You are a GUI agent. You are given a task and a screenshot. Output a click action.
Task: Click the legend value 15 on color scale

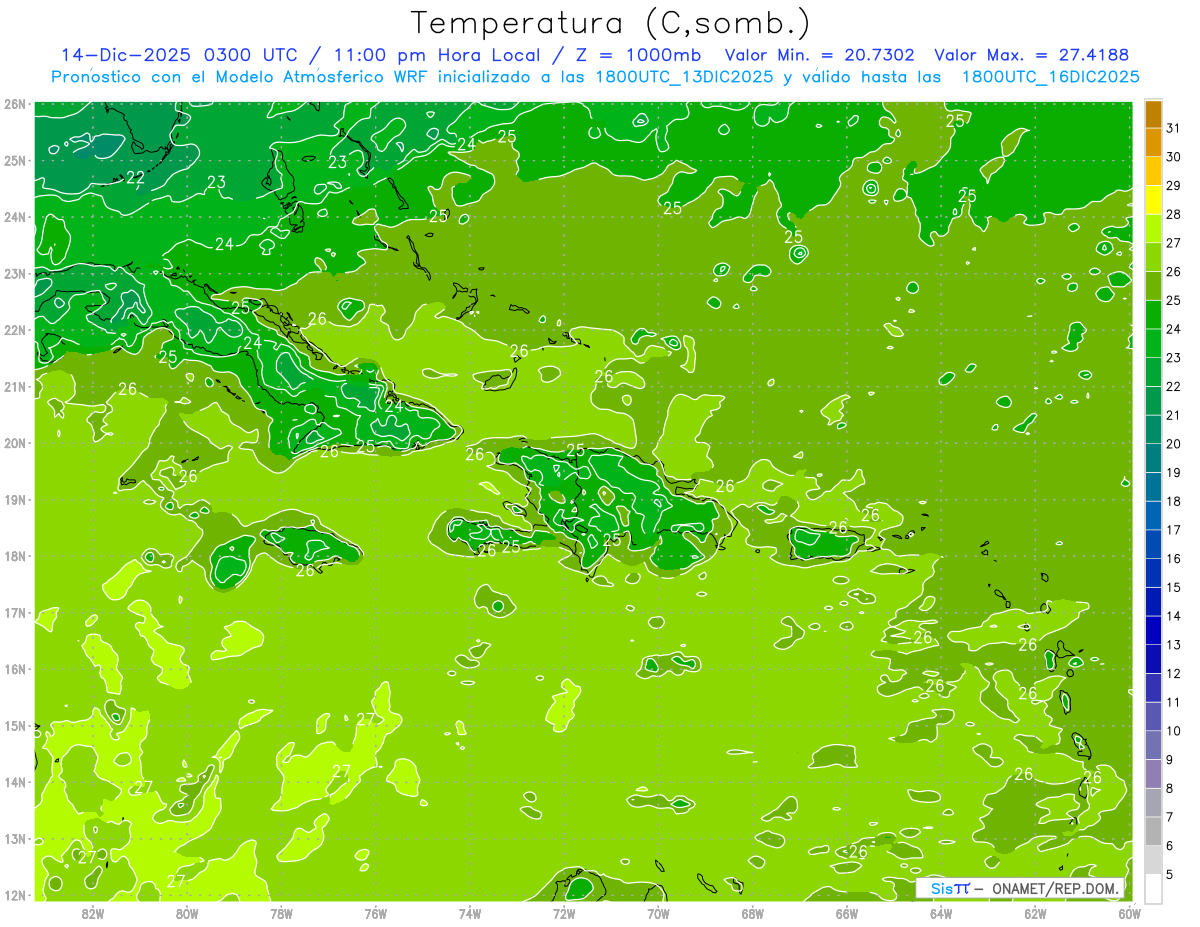point(1174,587)
